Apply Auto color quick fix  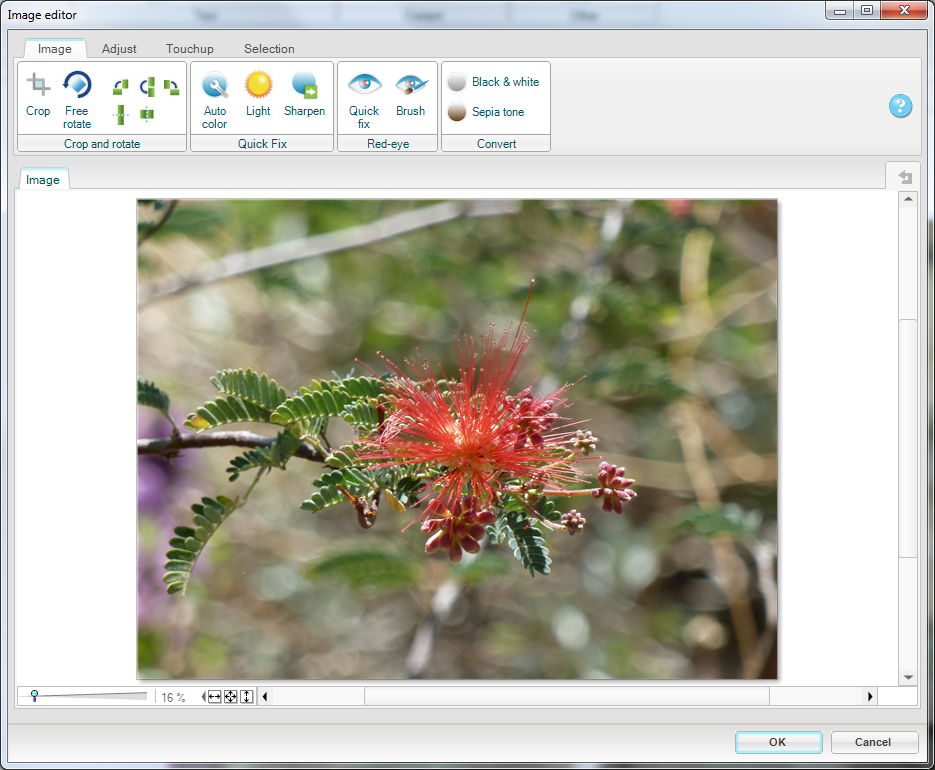pyautogui.click(x=215, y=100)
